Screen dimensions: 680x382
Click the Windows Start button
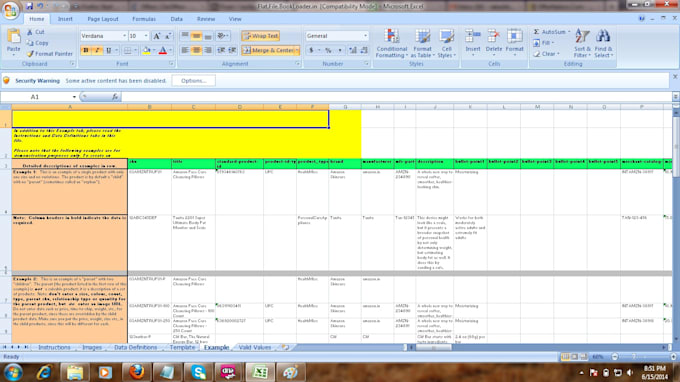coord(13,372)
